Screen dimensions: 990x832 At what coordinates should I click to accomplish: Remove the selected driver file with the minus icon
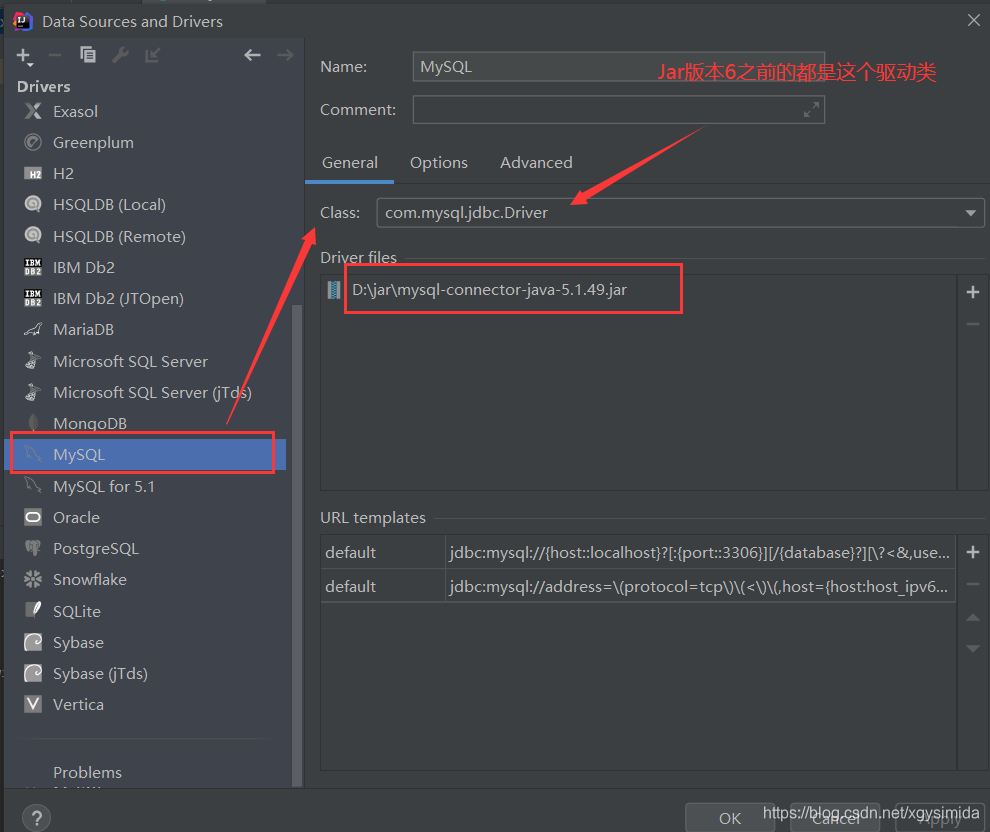(x=972, y=323)
